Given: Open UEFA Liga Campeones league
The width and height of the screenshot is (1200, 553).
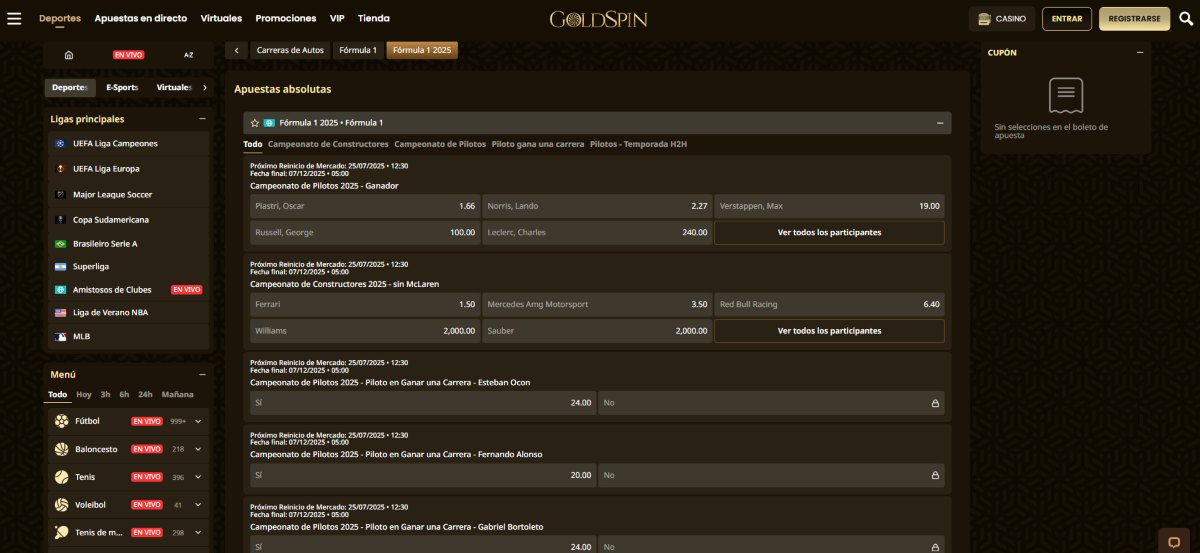Looking at the screenshot, I should tap(115, 143).
